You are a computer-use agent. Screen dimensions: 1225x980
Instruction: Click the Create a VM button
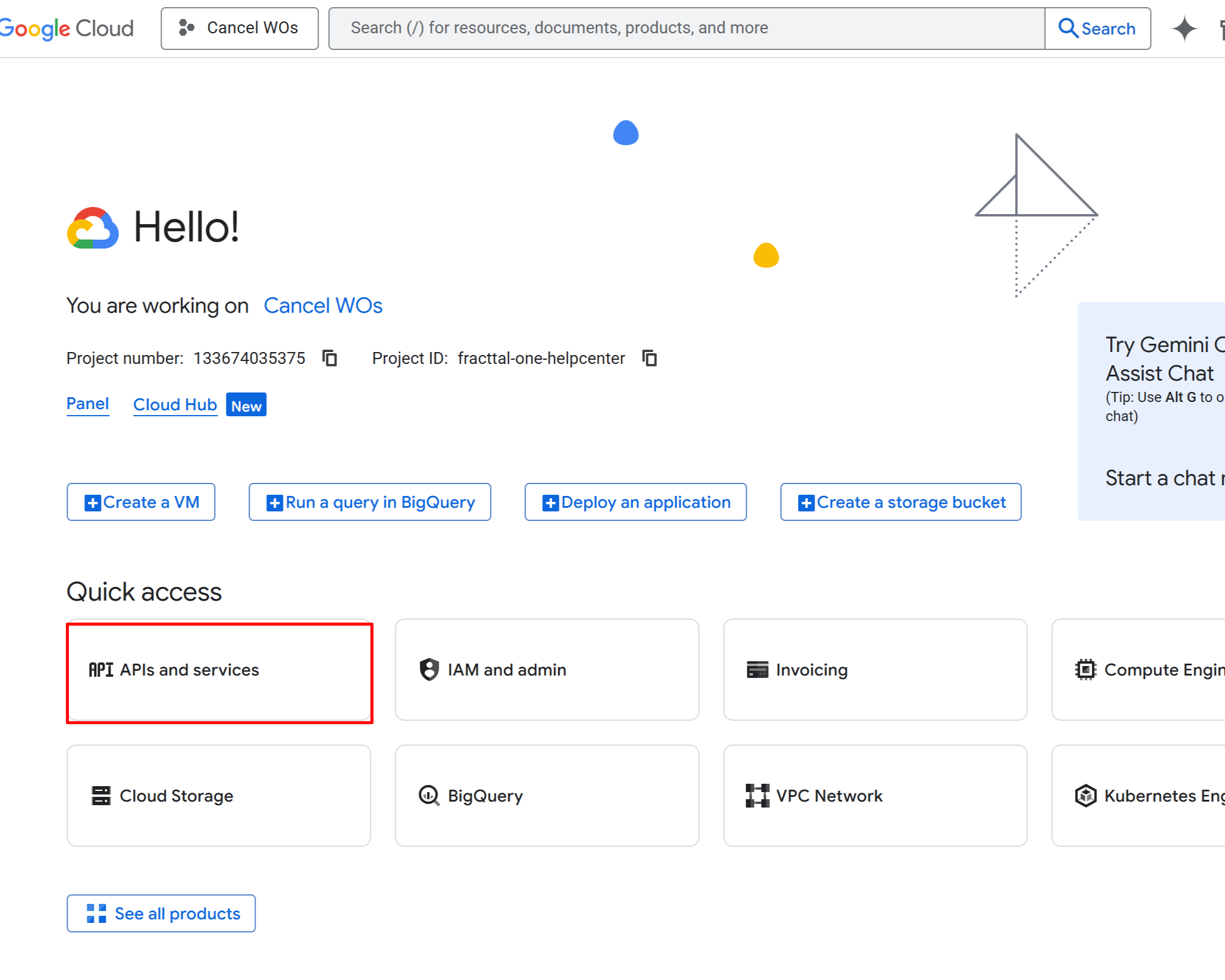[141, 502]
